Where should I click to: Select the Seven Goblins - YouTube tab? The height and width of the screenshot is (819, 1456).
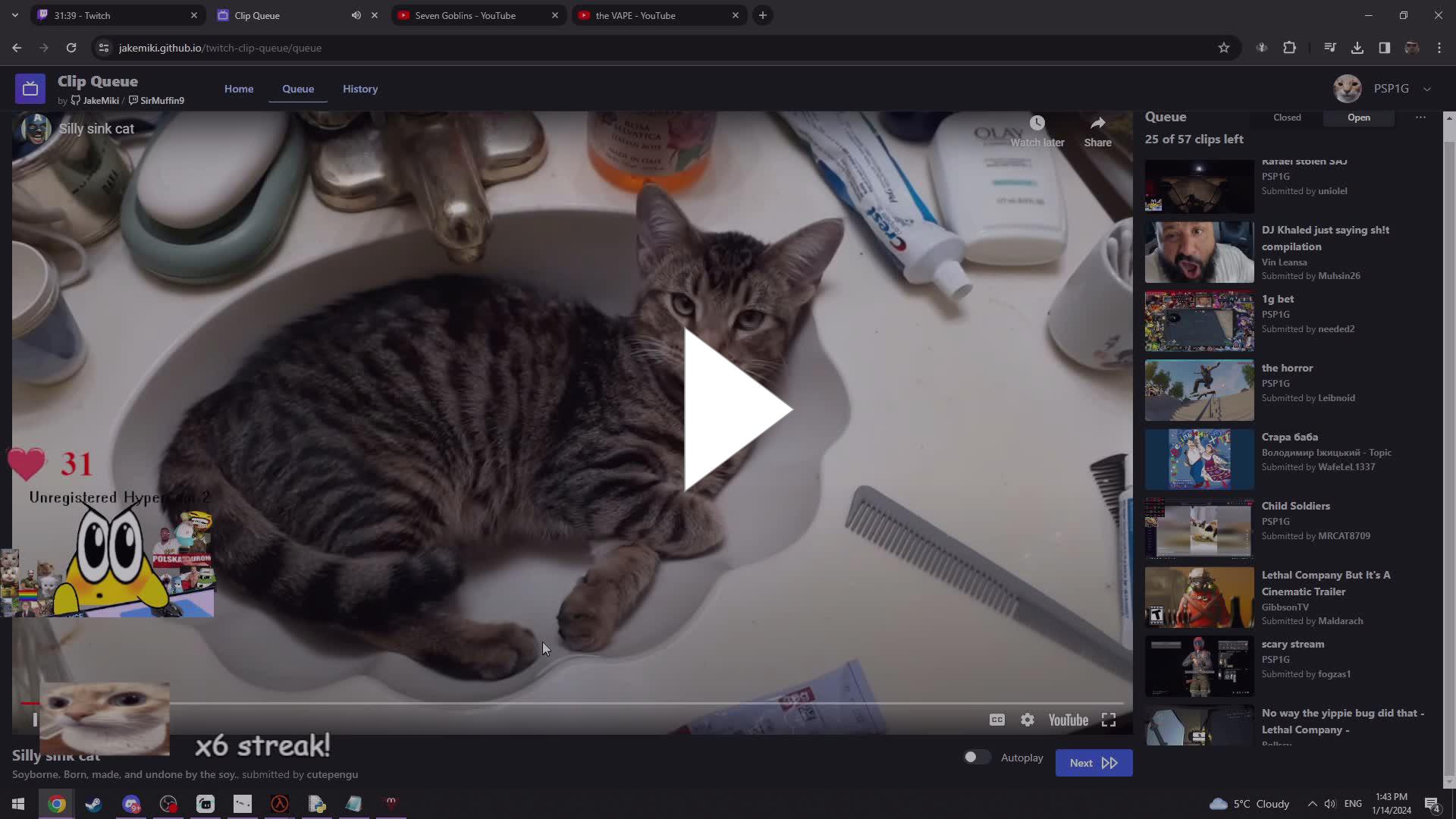(464, 15)
